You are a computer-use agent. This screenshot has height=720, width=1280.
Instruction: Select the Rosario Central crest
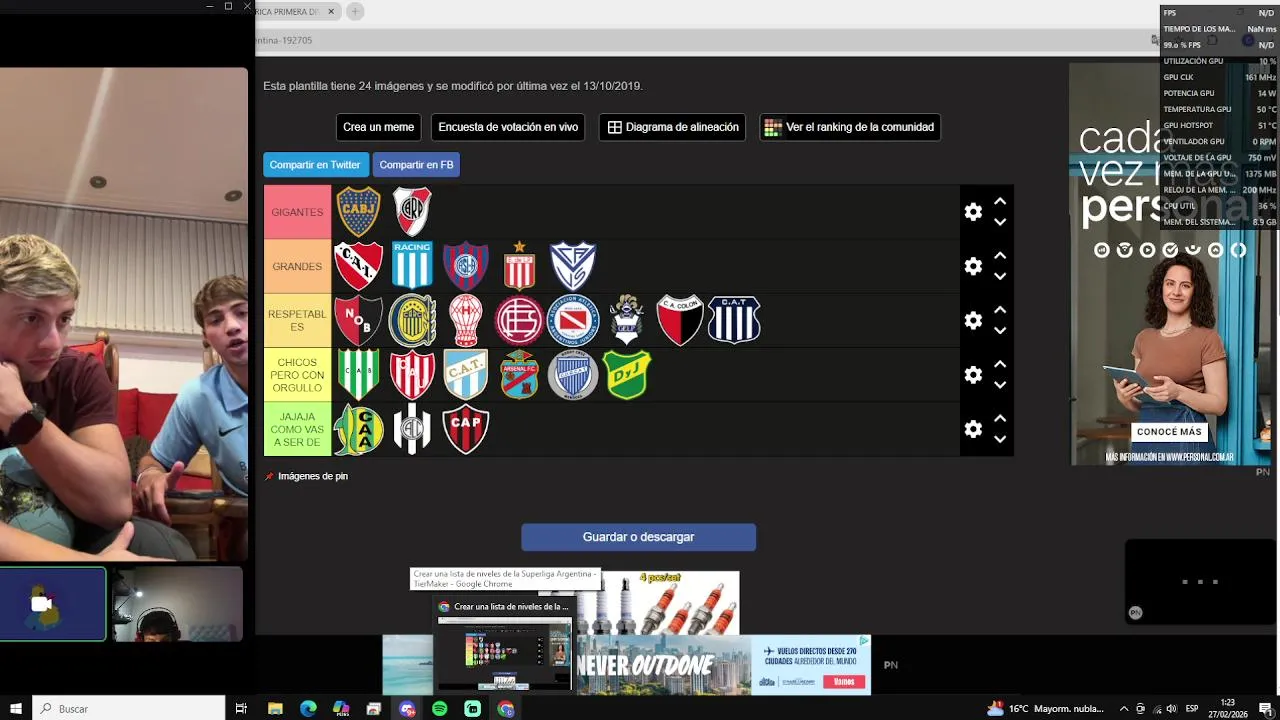pos(412,320)
